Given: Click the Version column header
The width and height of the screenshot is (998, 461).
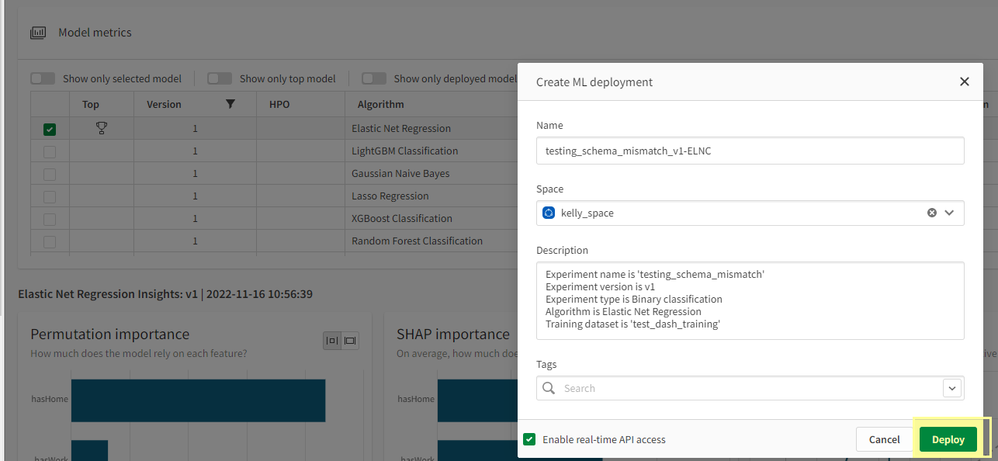Looking at the screenshot, I should [x=164, y=104].
